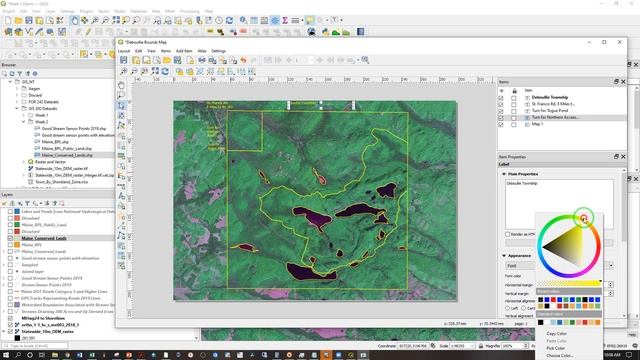Screen dimensions: 640x360
Task: Choose the Edit nodes item tool
Action: tap(121, 125)
